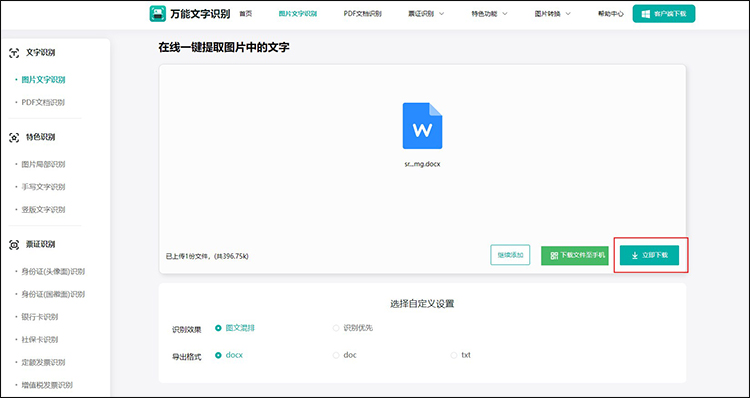Click the blue Word document file icon
Viewport: 750px width, 398px height.
[x=422, y=126]
